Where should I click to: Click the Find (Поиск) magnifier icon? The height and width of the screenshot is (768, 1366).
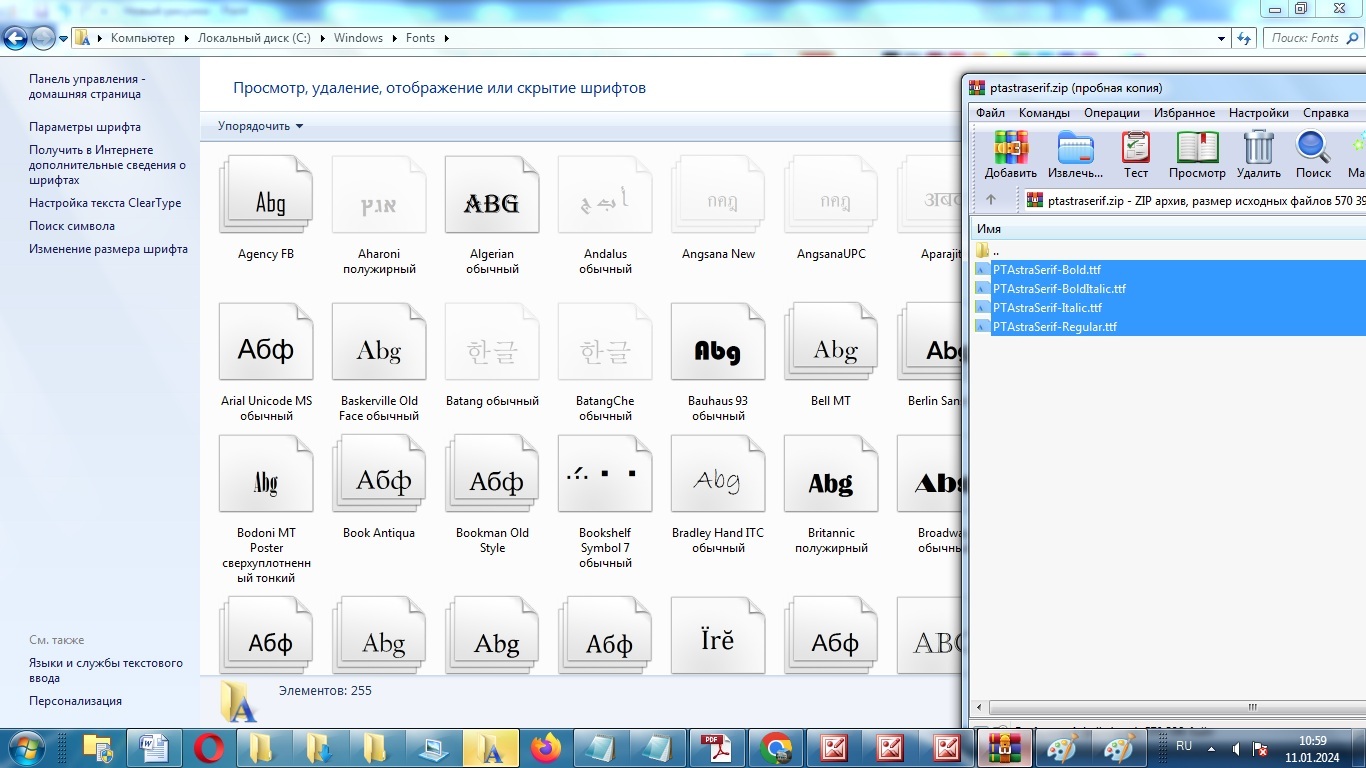point(1313,153)
